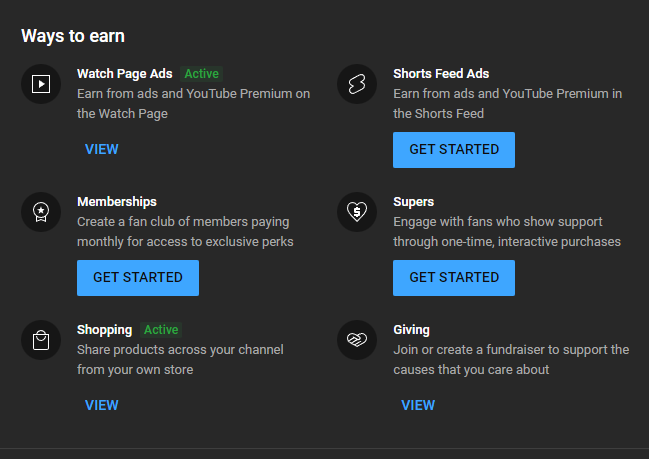Open VIEW under Shopping
This screenshot has width=649, height=459.
coord(102,405)
